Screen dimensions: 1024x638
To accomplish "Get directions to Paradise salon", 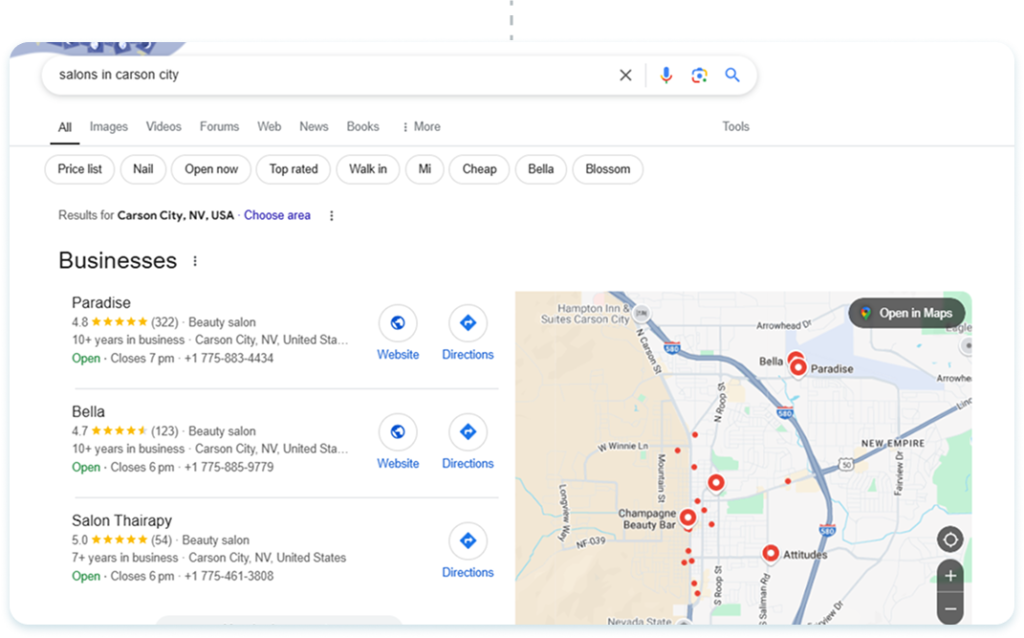I will [x=467, y=323].
